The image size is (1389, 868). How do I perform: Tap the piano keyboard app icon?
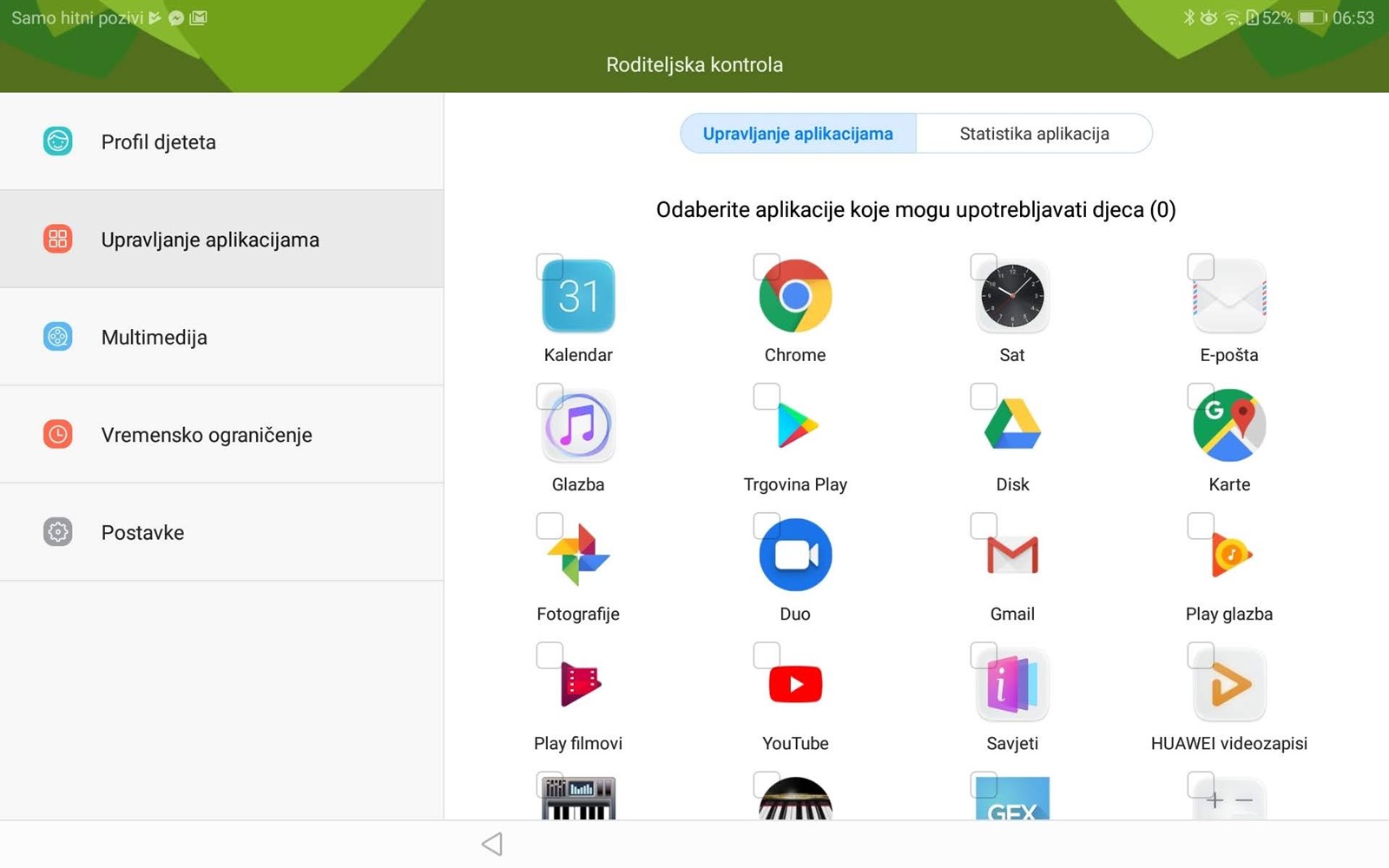click(x=578, y=799)
